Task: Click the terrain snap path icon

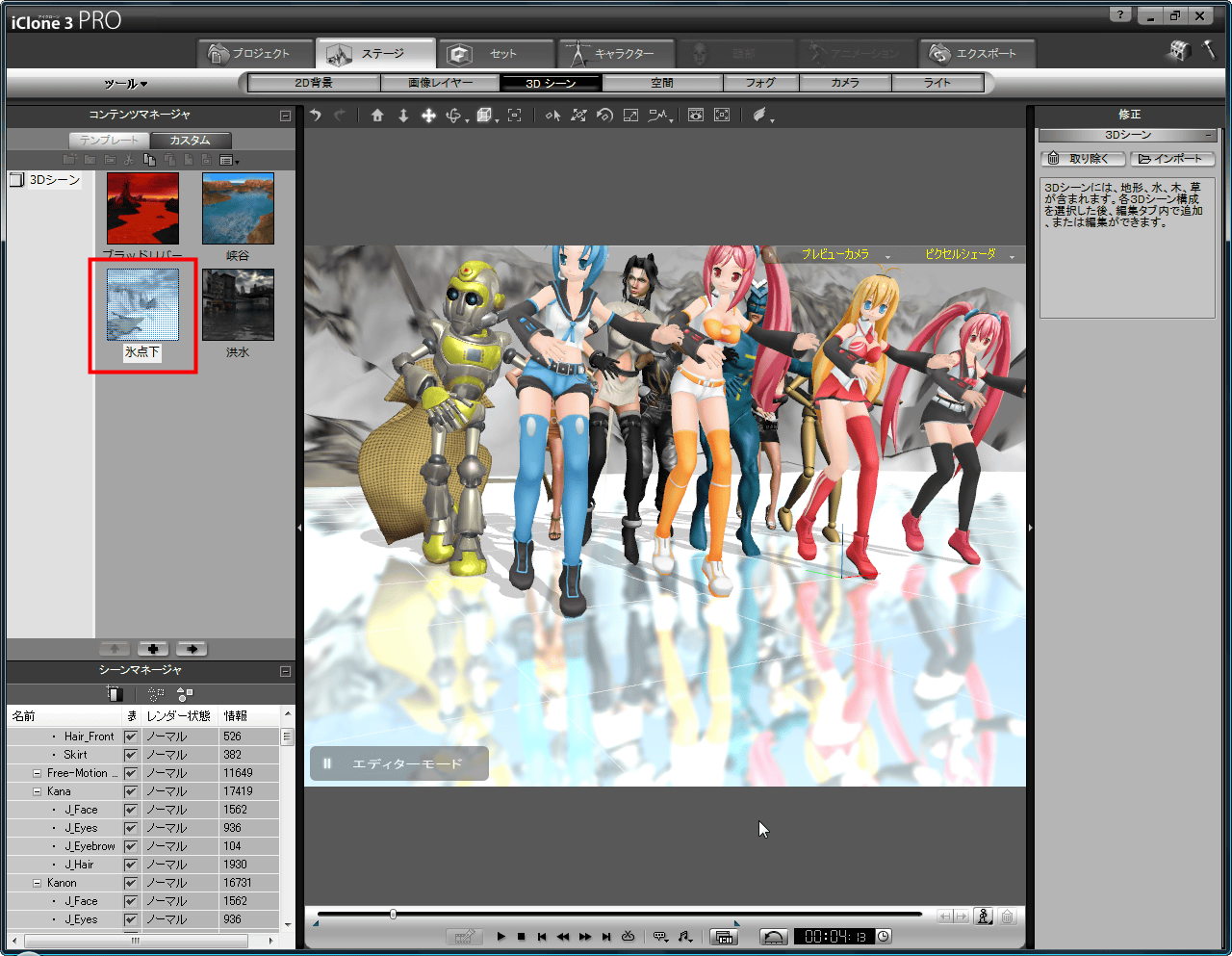Action: point(657,116)
